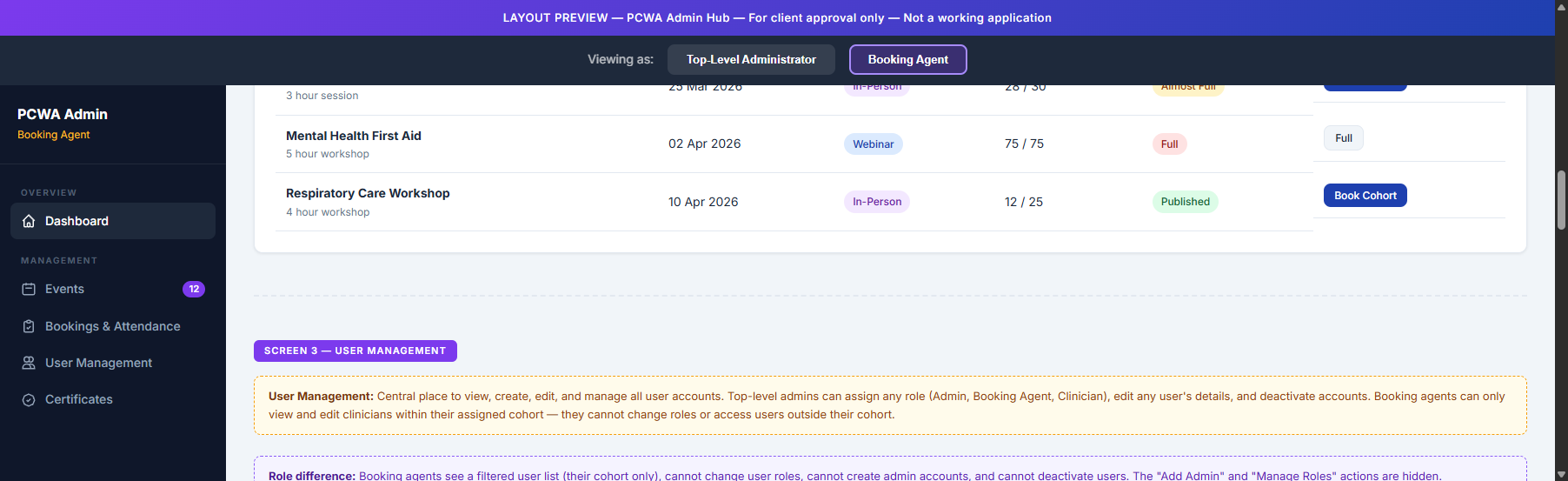The height and width of the screenshot is (481, 1568).
Task: Click the Screen 3 — User Management label
Action: [x=355, y=351]
